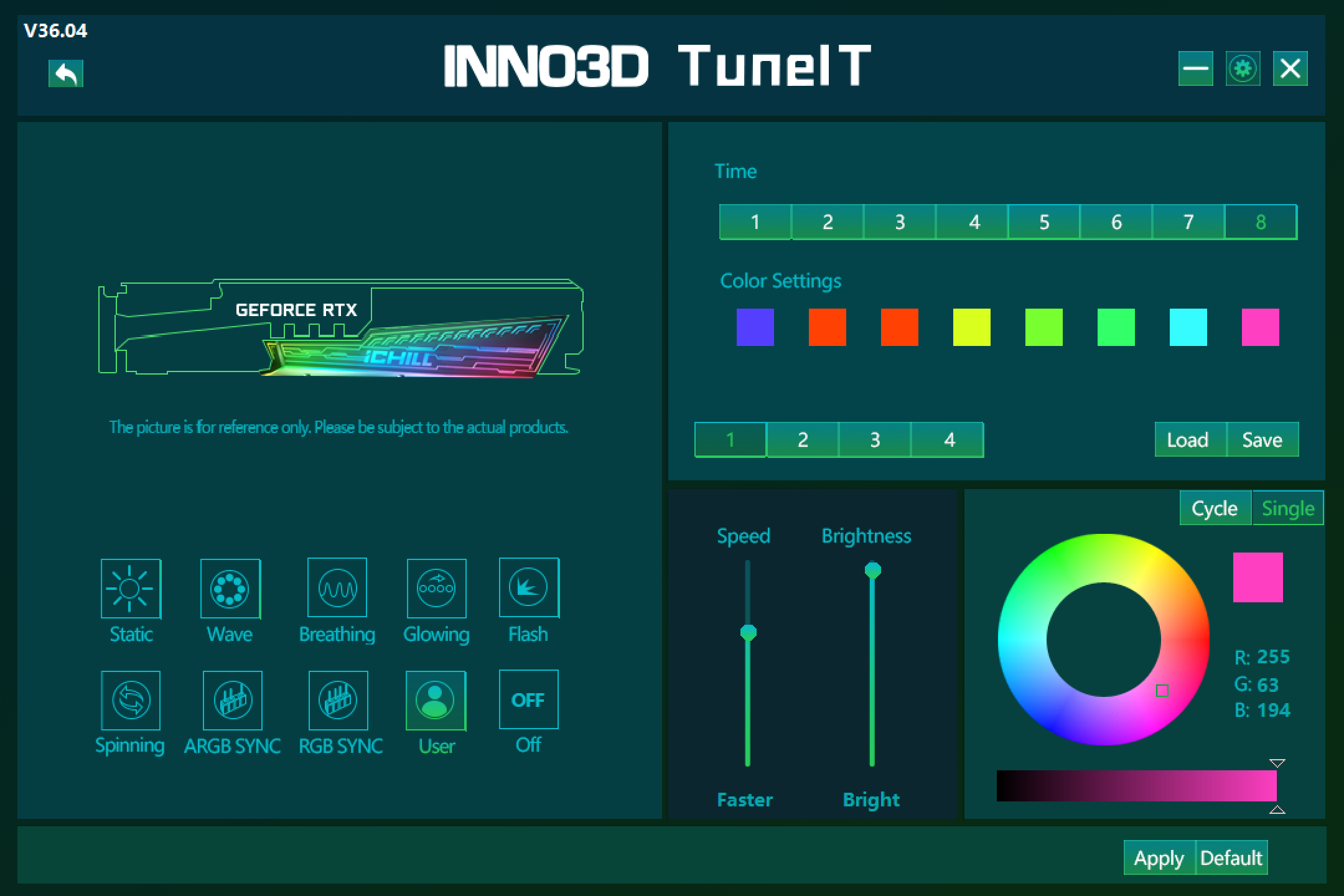
Task: Enable RGB SYNC mode icon
Action: (338, 700)
